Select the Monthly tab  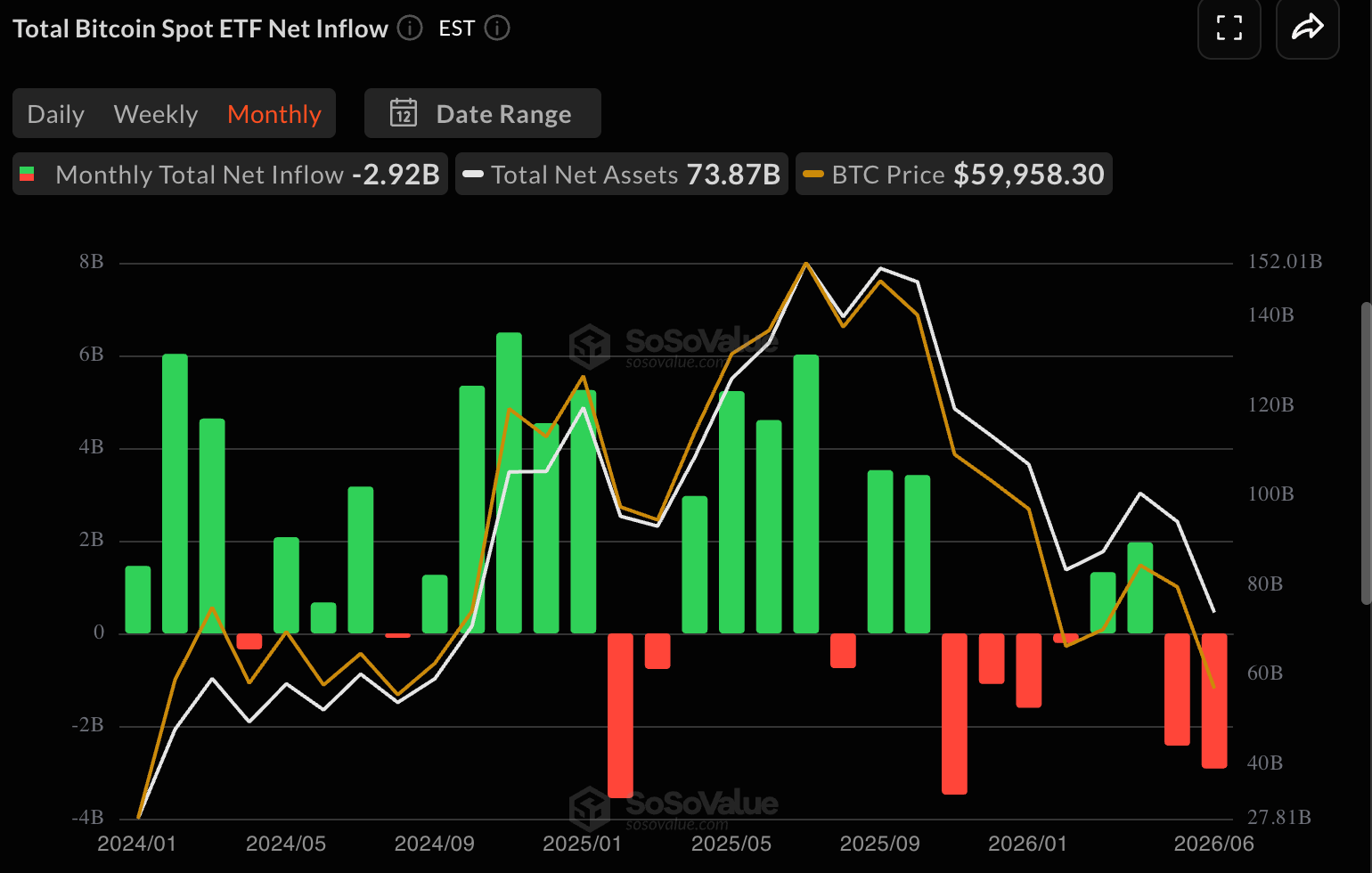point(274,114)
